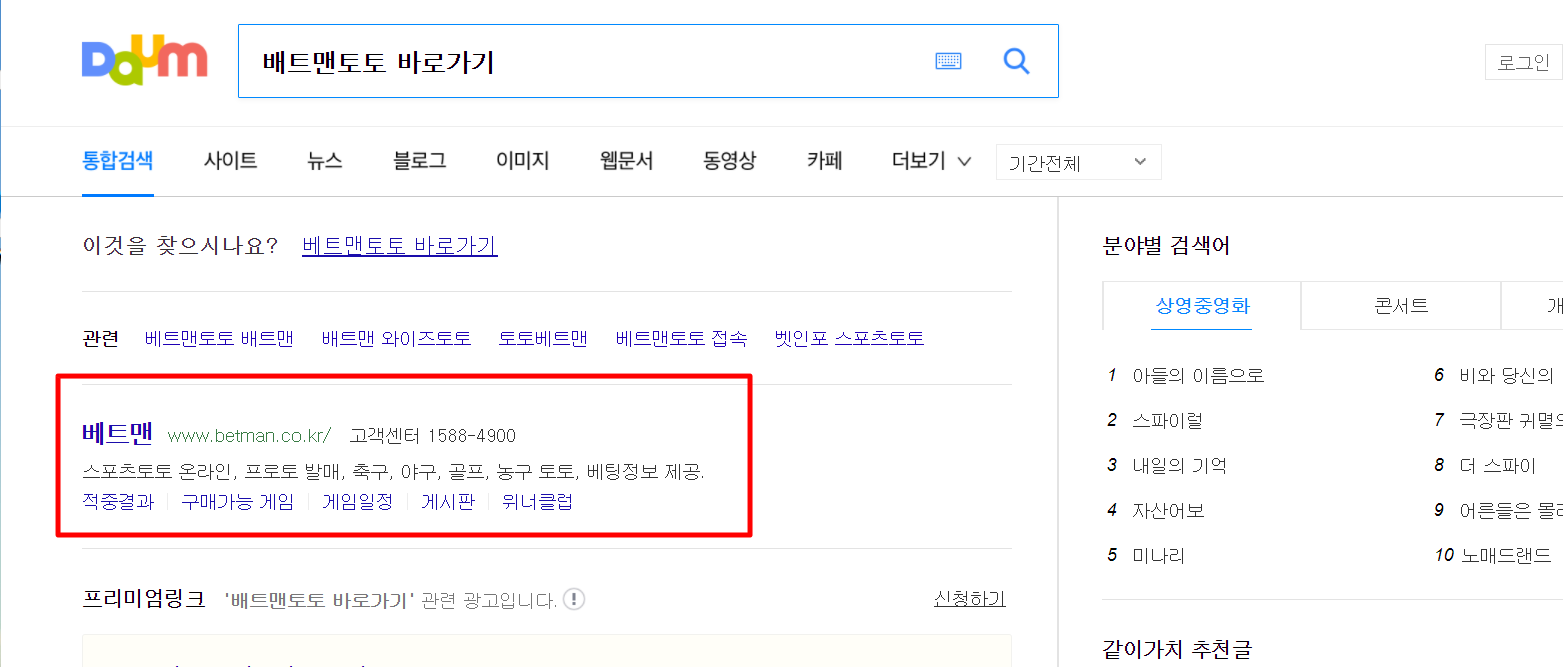Select the 이미지 tab
This screenshot has height=667, width=1563.
click(x=523, y=161)
